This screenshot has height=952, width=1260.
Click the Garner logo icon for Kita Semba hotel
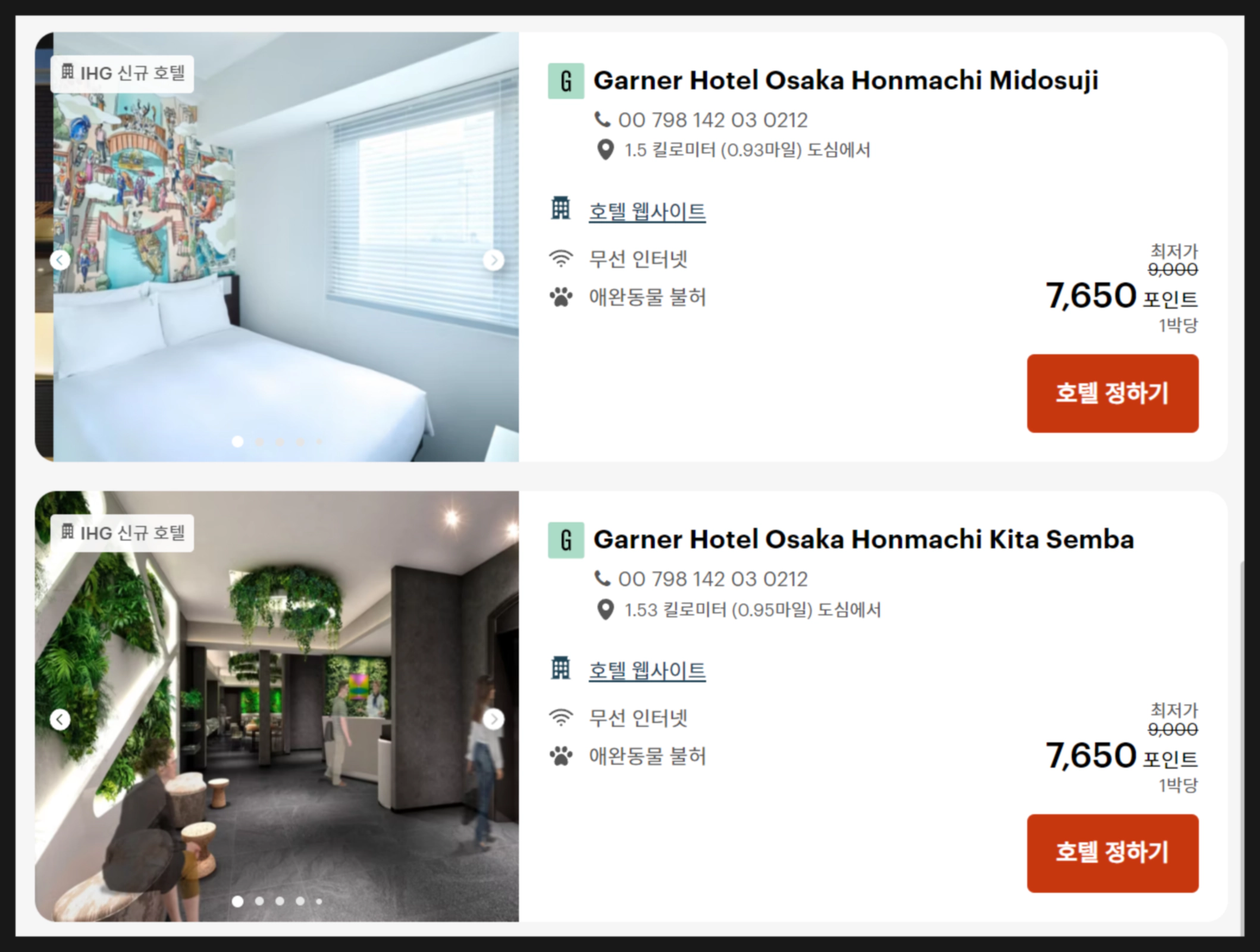tap(566, 540)
